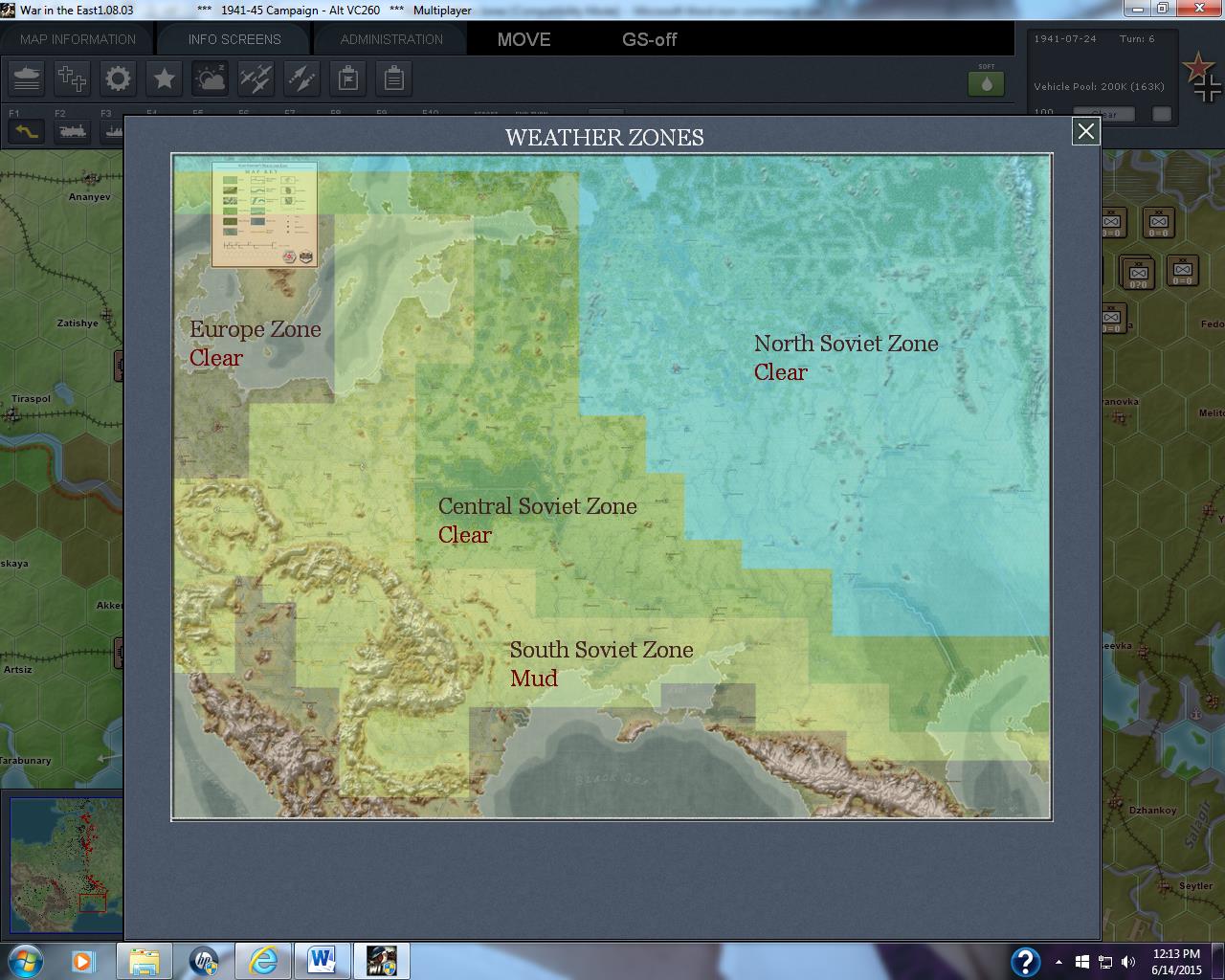Open the clipboard with flag report icon
The height and width of the screenshot is (980, 1225).
pos(348,78)
